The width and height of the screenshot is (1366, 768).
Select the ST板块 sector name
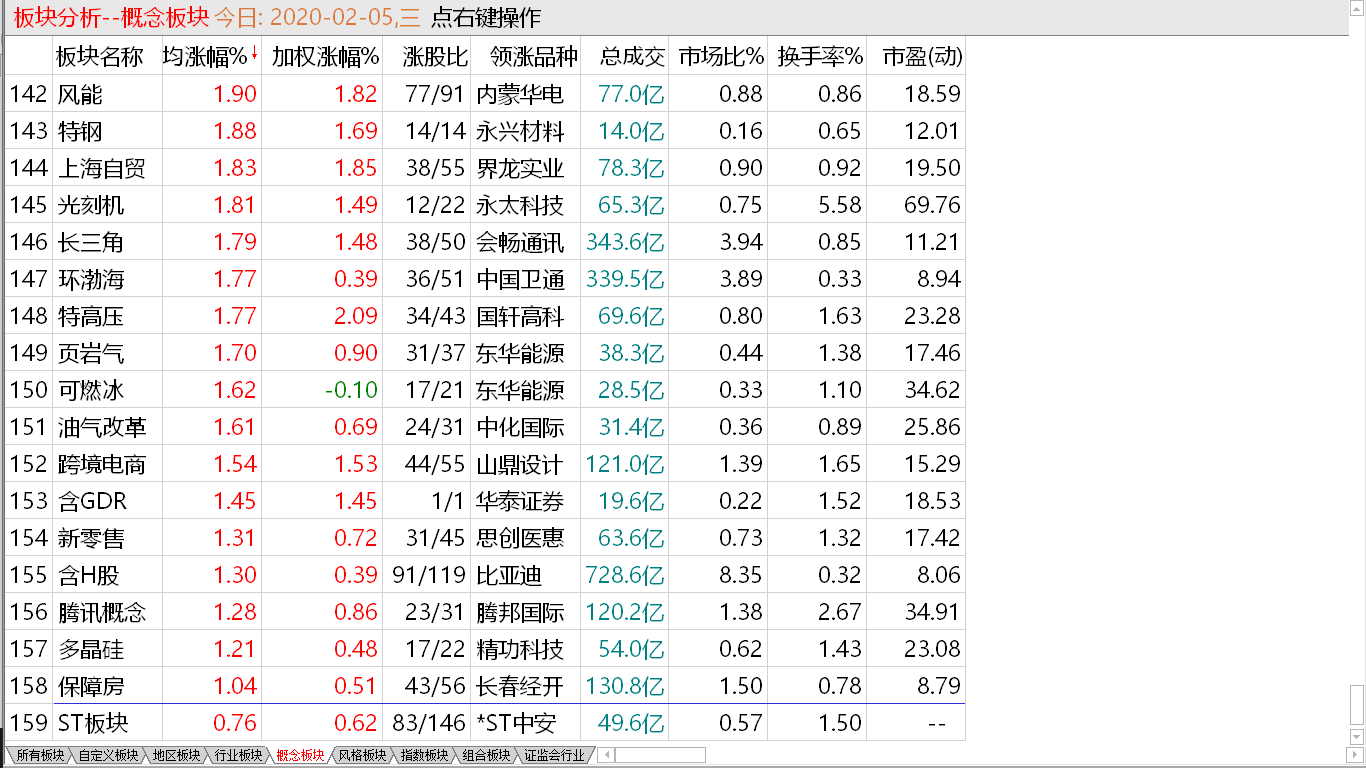(x=93, y=723)
